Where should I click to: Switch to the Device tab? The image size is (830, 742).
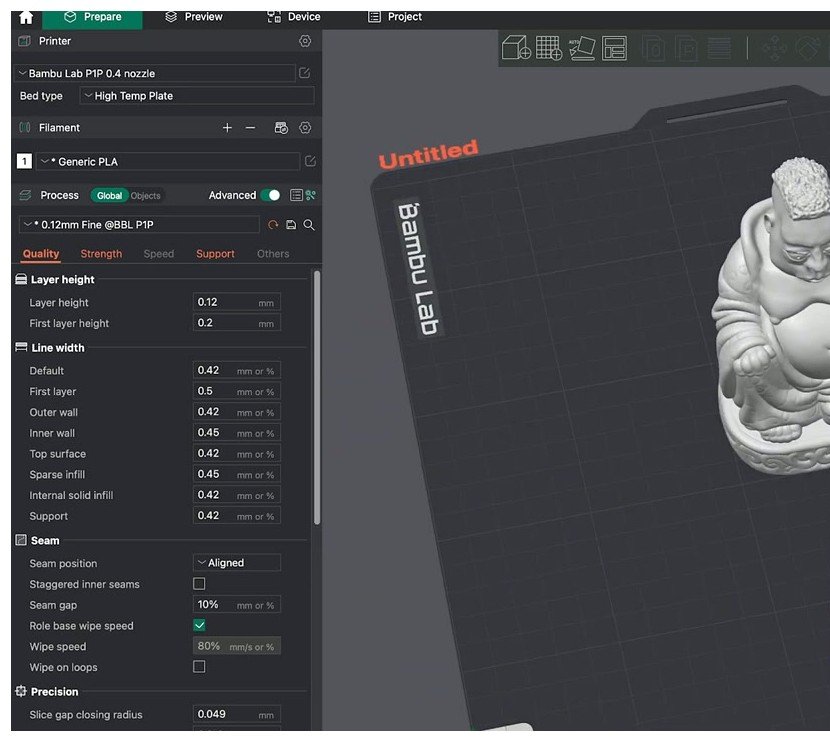coord(294,17)
